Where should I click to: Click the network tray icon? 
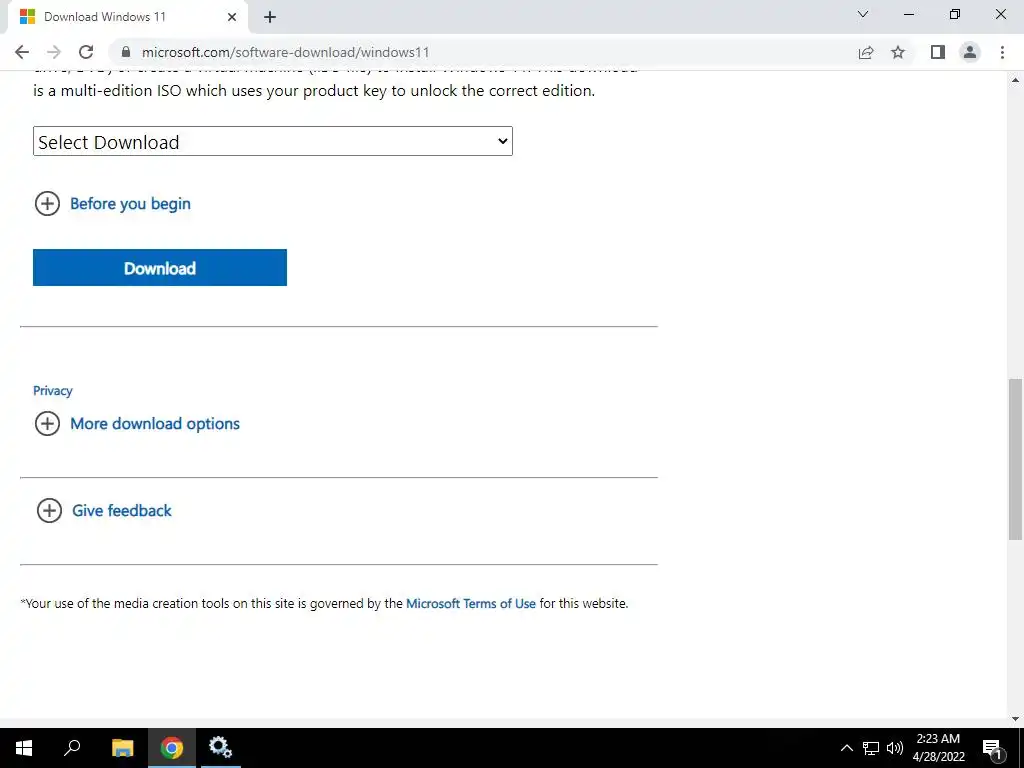pyautogui.click(x=871, y=748)
